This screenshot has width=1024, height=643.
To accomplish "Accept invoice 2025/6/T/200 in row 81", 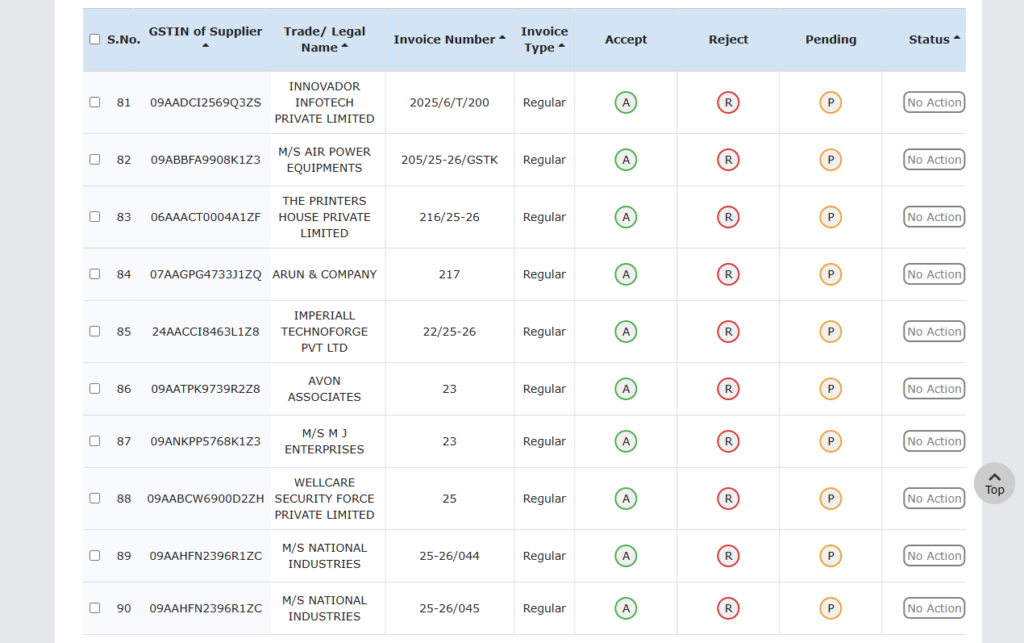I will 626,102.
